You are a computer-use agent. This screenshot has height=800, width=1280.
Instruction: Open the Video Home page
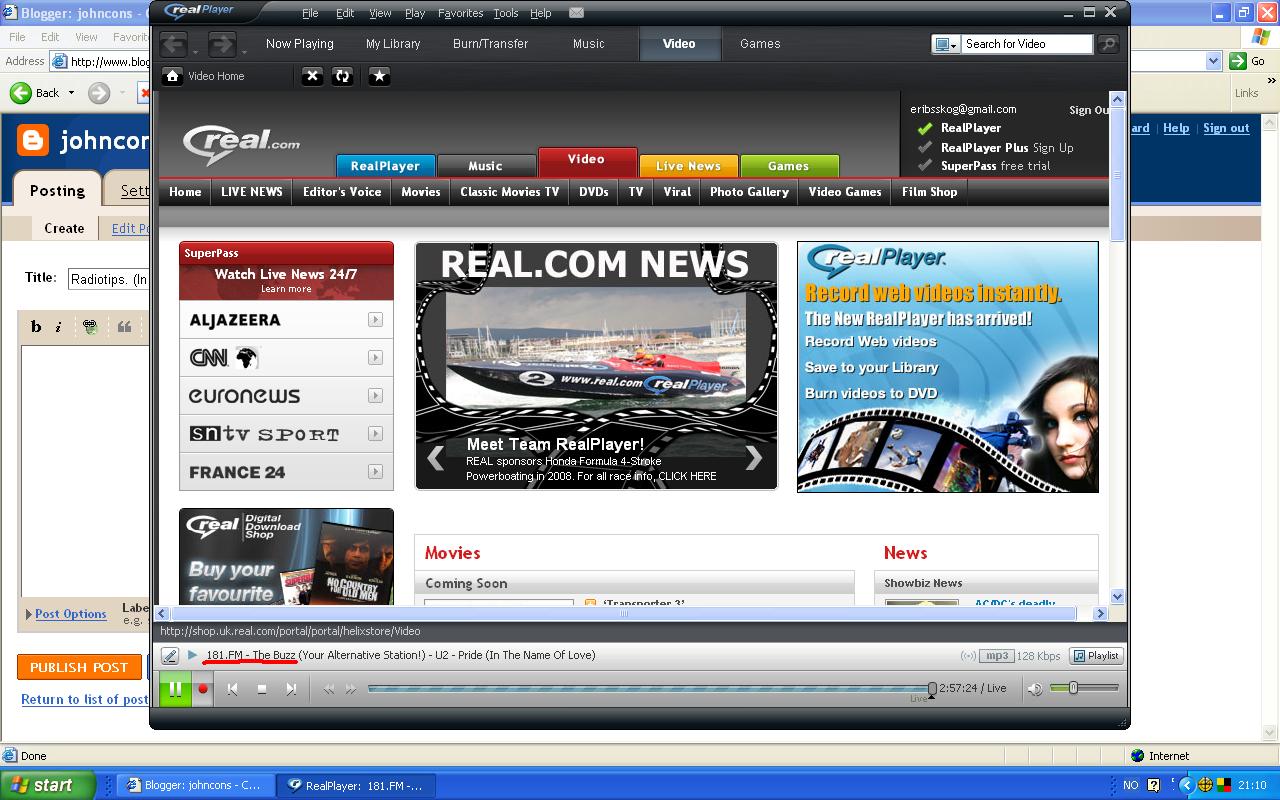(204, 76)
